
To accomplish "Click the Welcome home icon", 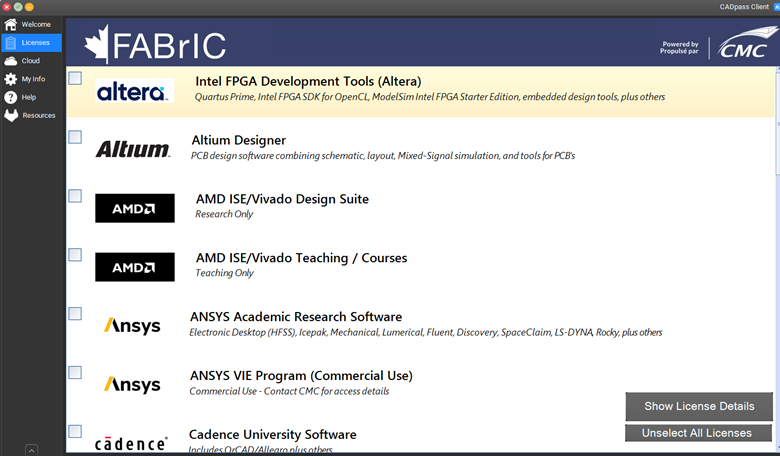I will (10, 24).
